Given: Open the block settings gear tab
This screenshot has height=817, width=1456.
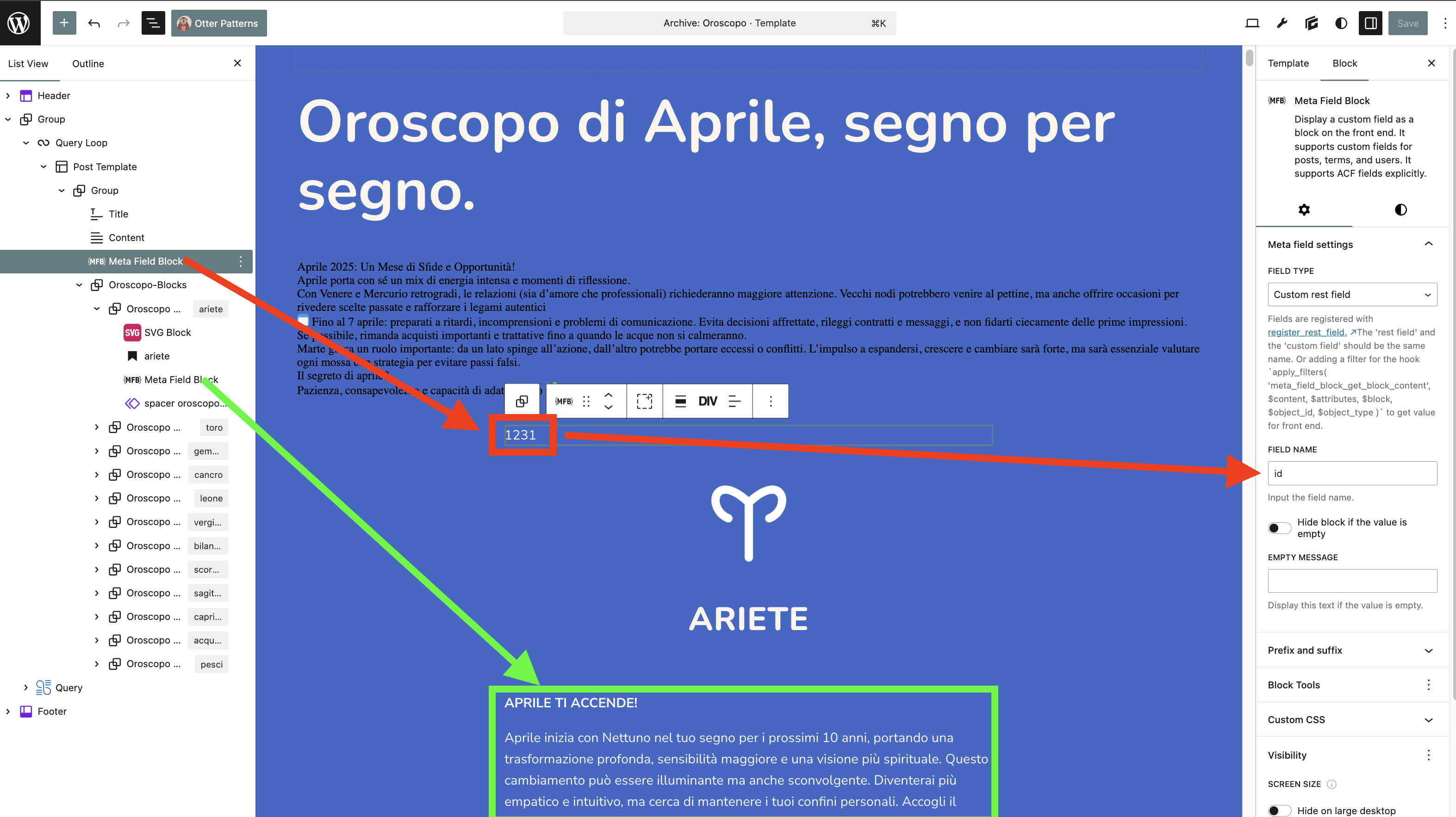Looking at the screenshot, I should click(1303, 210).
